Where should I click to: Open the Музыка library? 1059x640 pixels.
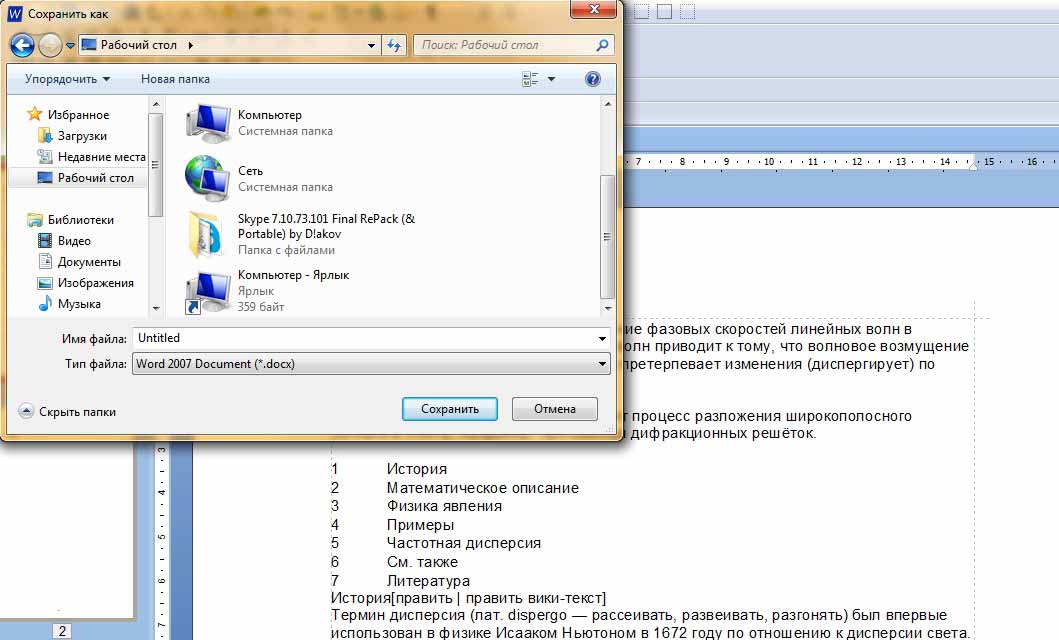79,304
